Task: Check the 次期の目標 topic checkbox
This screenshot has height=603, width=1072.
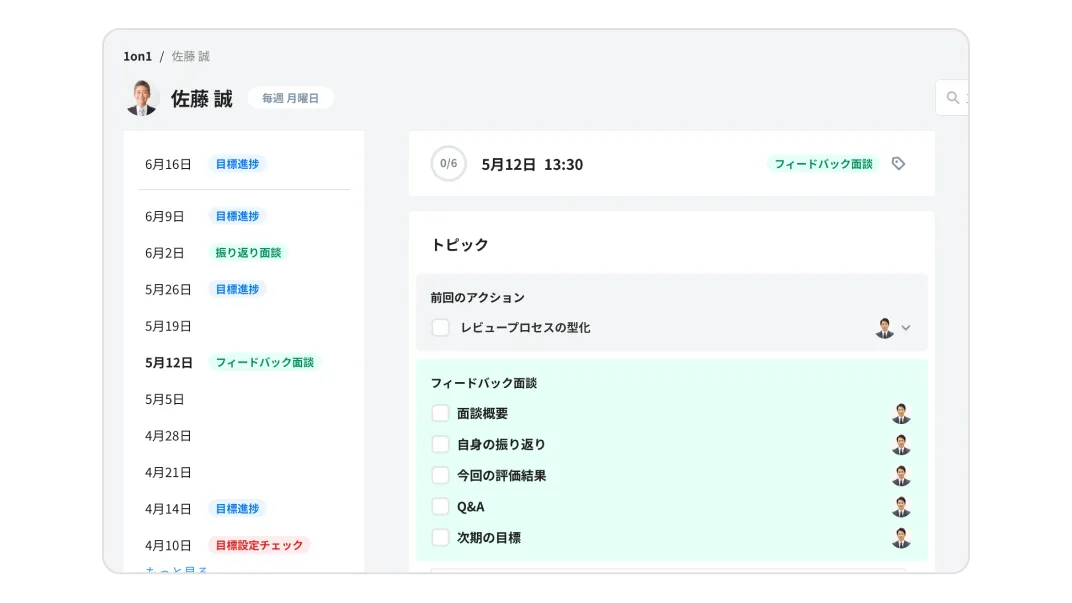Action: coord(440,537)
